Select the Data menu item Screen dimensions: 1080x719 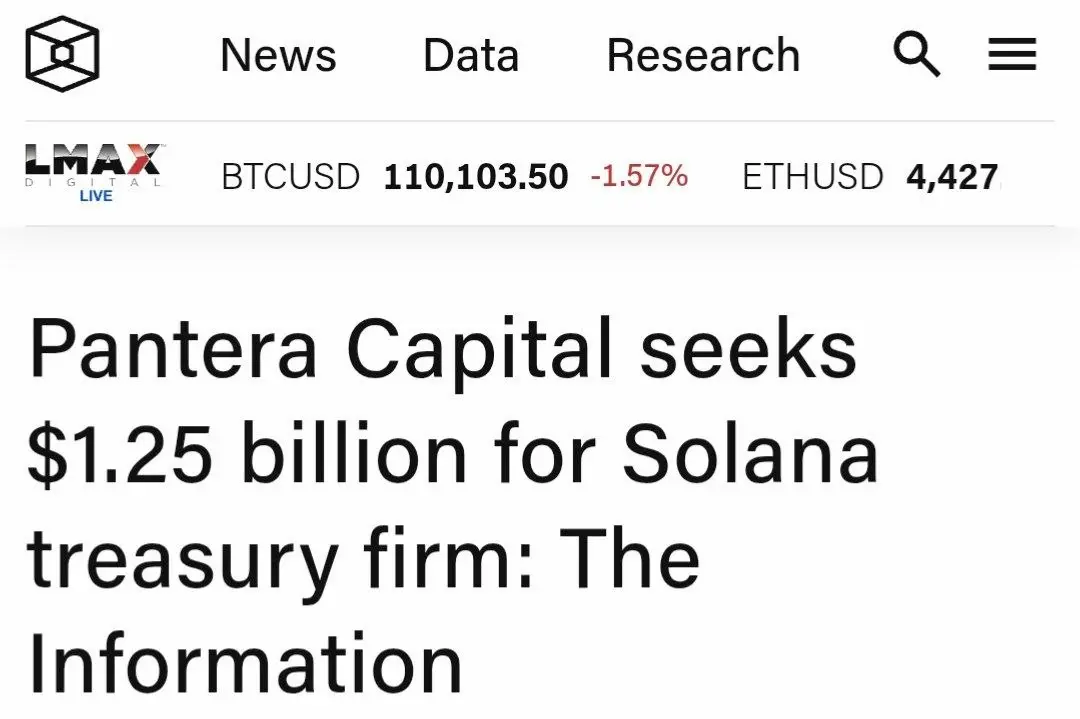pos(471,55)
